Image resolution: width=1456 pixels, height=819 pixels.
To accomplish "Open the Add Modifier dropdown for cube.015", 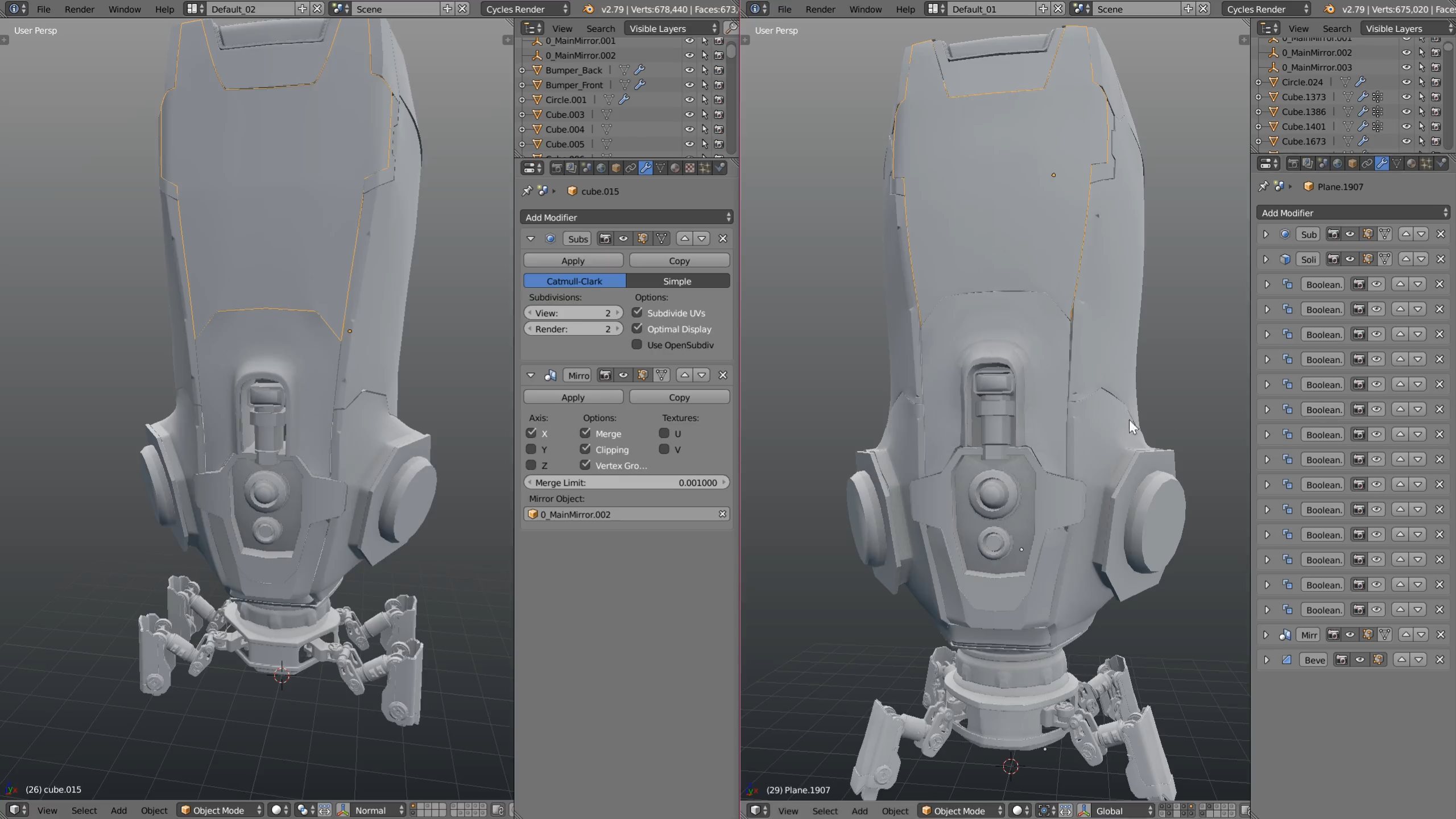I will 626,217.
